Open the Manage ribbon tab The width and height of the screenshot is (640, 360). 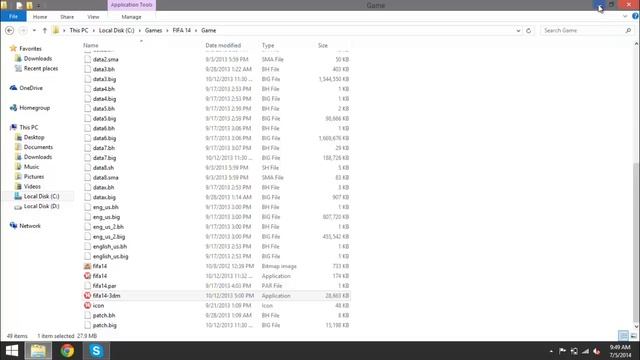(x=131, y=17)
